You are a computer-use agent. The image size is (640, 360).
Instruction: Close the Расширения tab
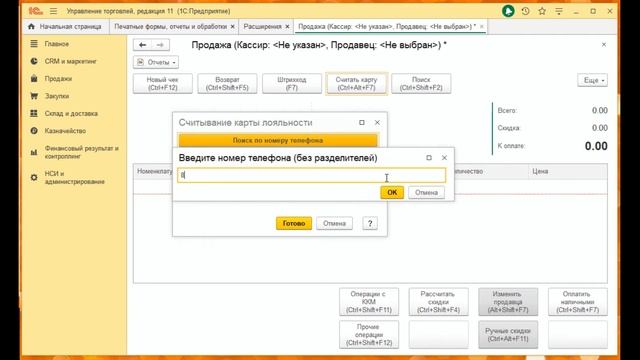[287, 27]
